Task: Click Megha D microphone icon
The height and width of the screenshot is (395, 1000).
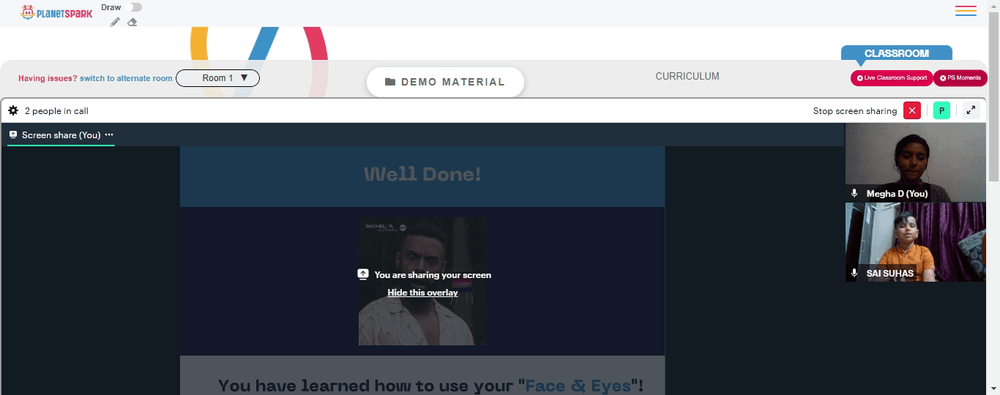Action: click(855, 193)
